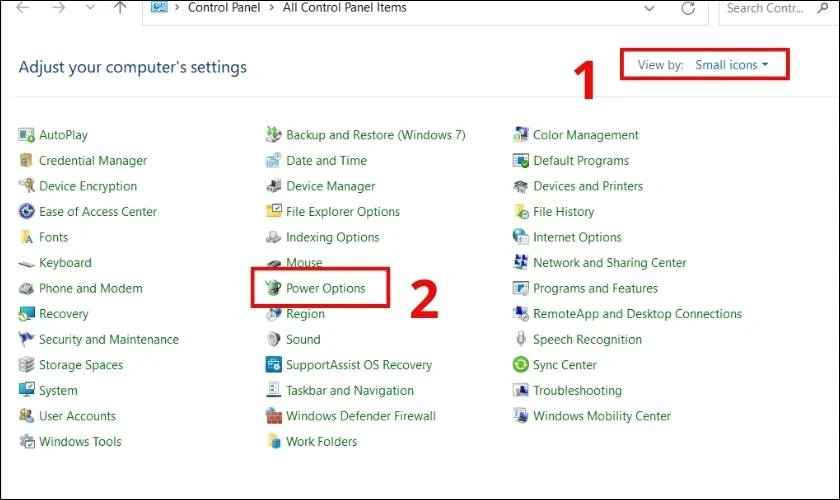Open the Windows Mobility Center link

[x=602, y=416]
